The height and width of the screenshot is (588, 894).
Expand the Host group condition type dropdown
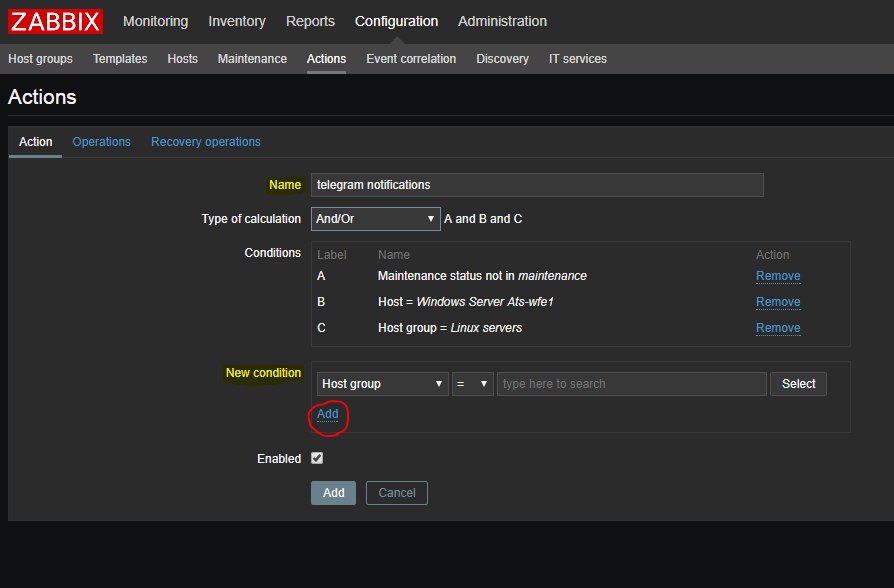382,384
